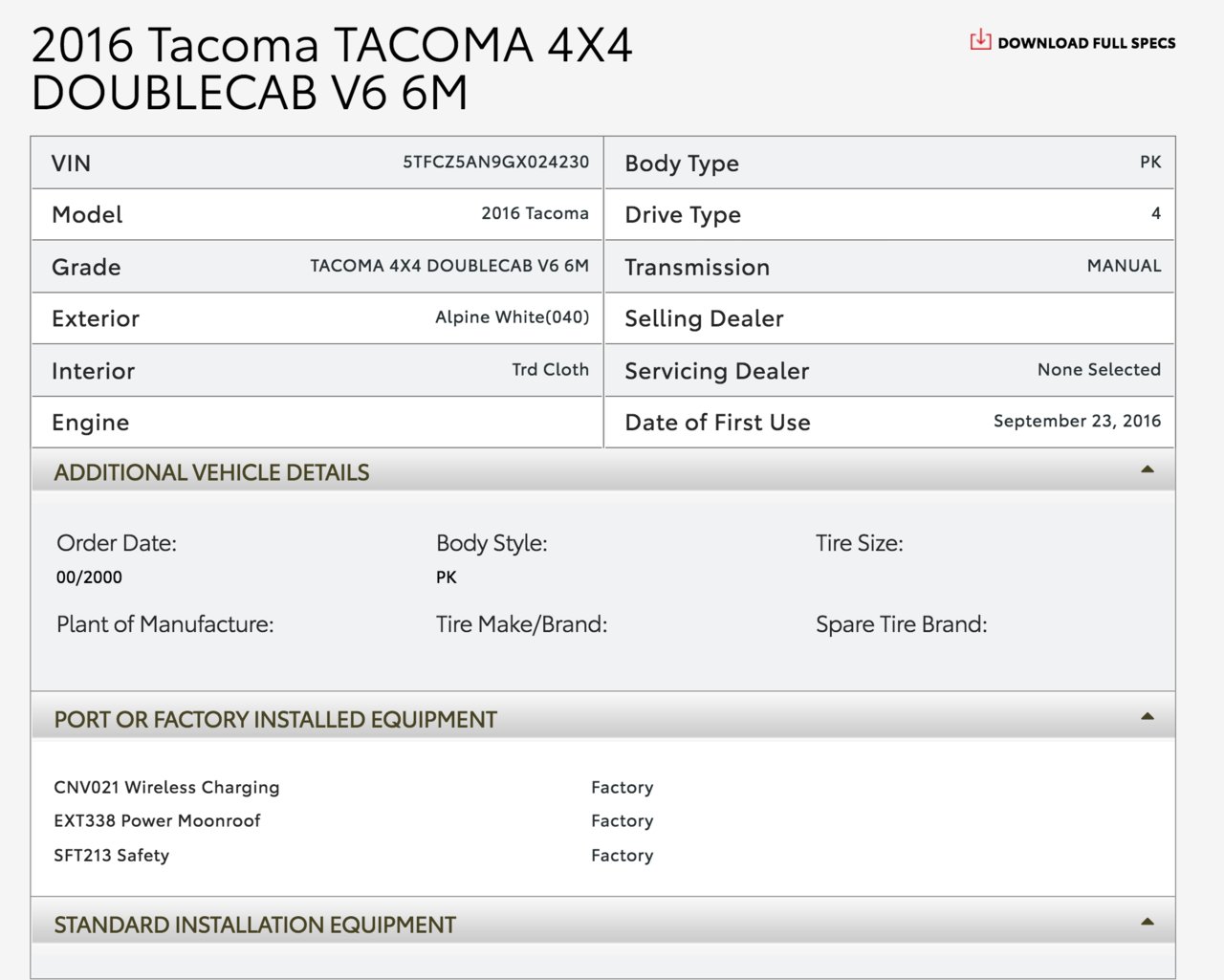Viewport: 1224px width, 980px height.
Task: Click the Tire Make/Brand label
Action: [521, 624]
